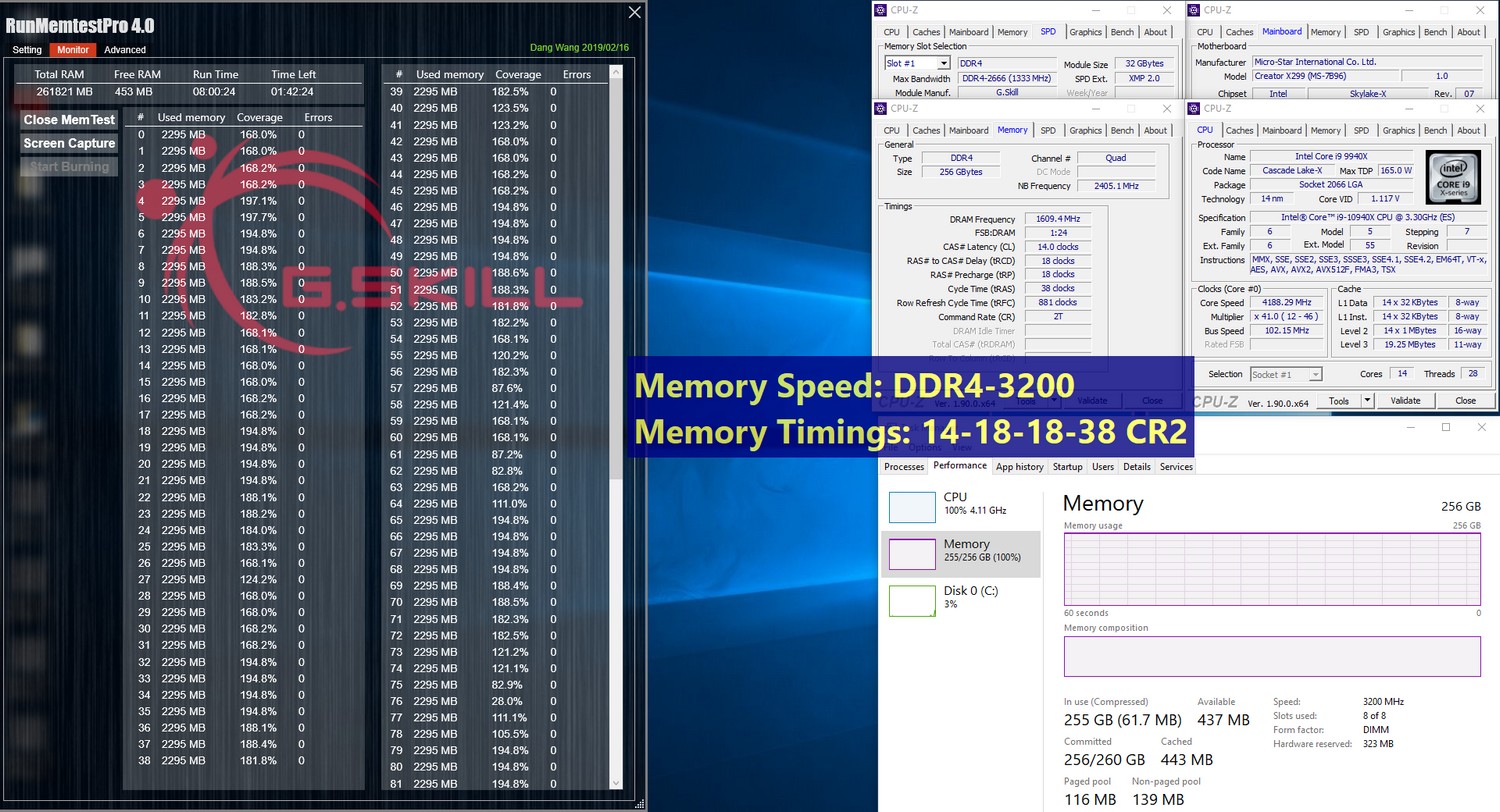
Task: Click the Validate button in CPU-Z CPU window
Action: pyautogui.click(x=1405, y=401)
